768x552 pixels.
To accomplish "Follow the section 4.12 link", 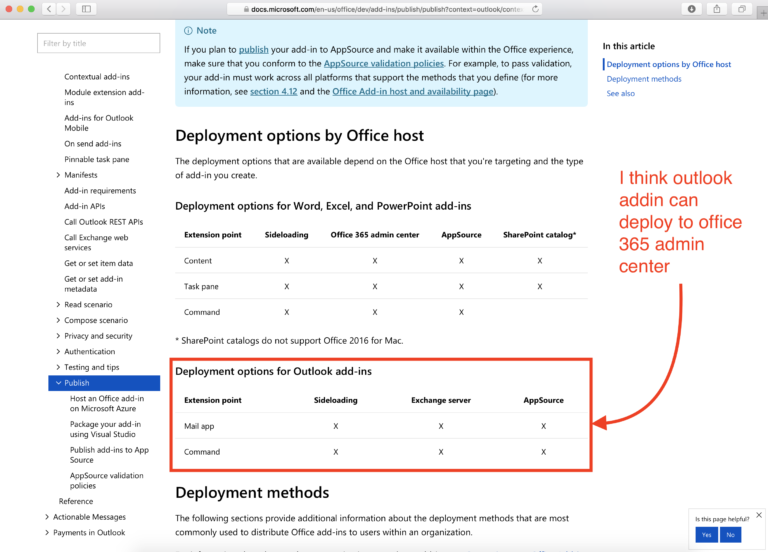I will point(273,92).
